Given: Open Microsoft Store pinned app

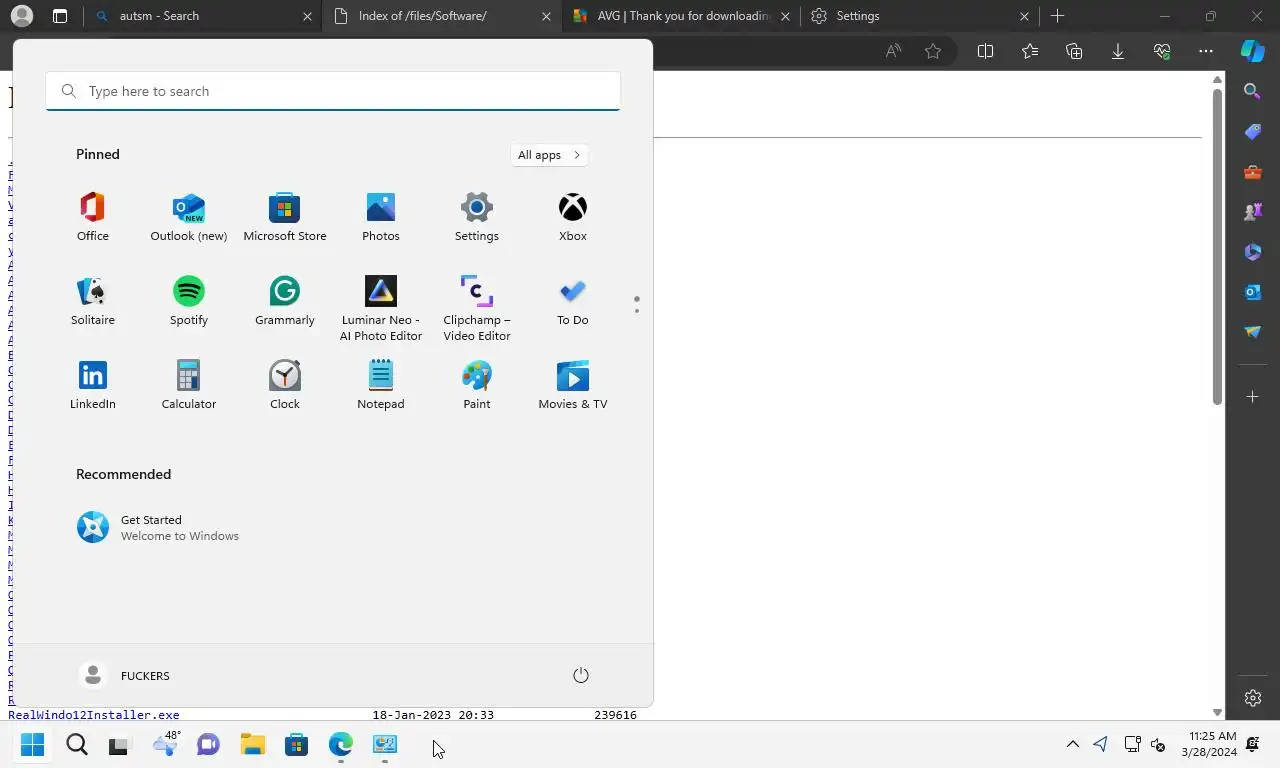Looking at the screenshot, I should tap(285, 217).
